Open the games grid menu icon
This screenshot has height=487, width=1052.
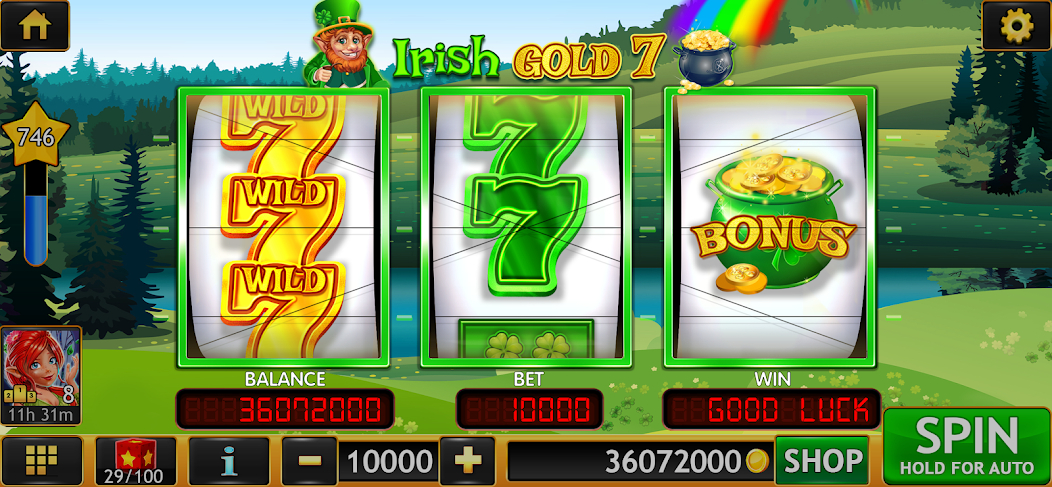tap(41, 461)
